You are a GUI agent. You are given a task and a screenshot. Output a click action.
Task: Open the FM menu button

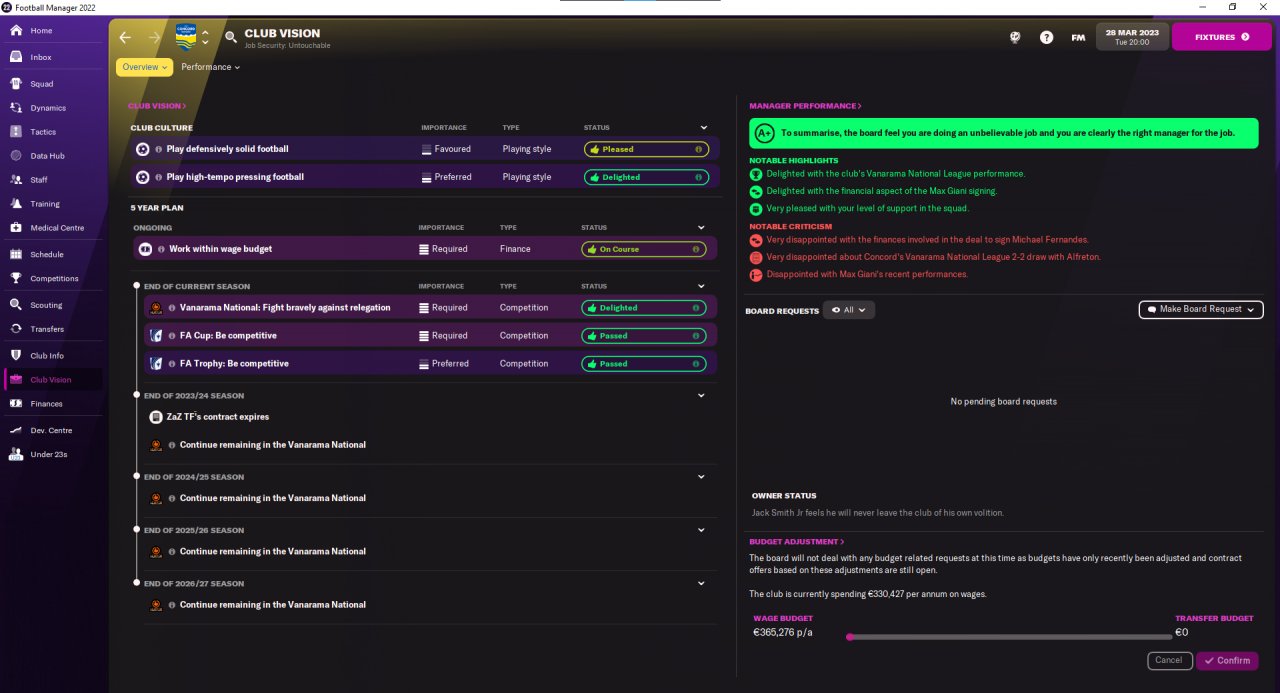[1078, 37]
